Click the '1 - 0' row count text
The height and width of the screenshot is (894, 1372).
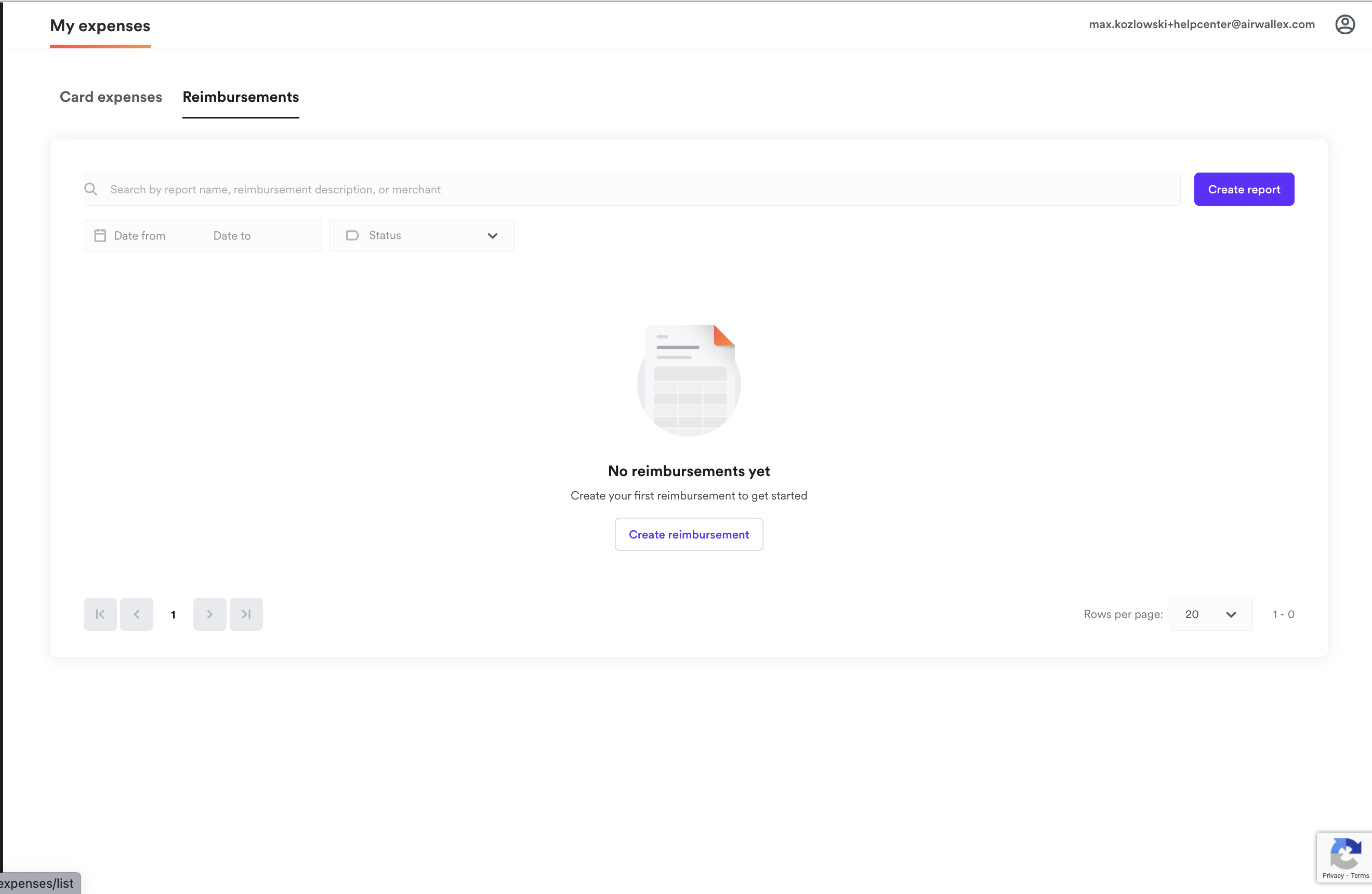1283,614
